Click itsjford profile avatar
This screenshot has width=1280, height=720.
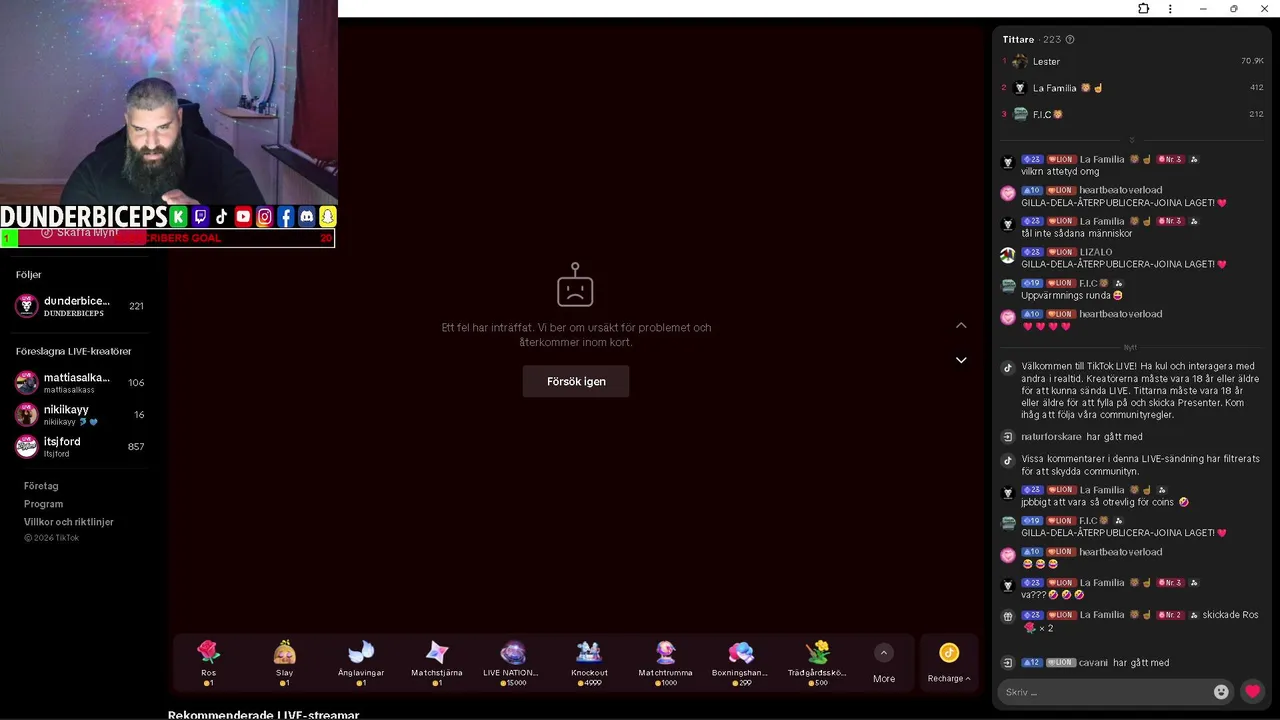tap(27, 447)
